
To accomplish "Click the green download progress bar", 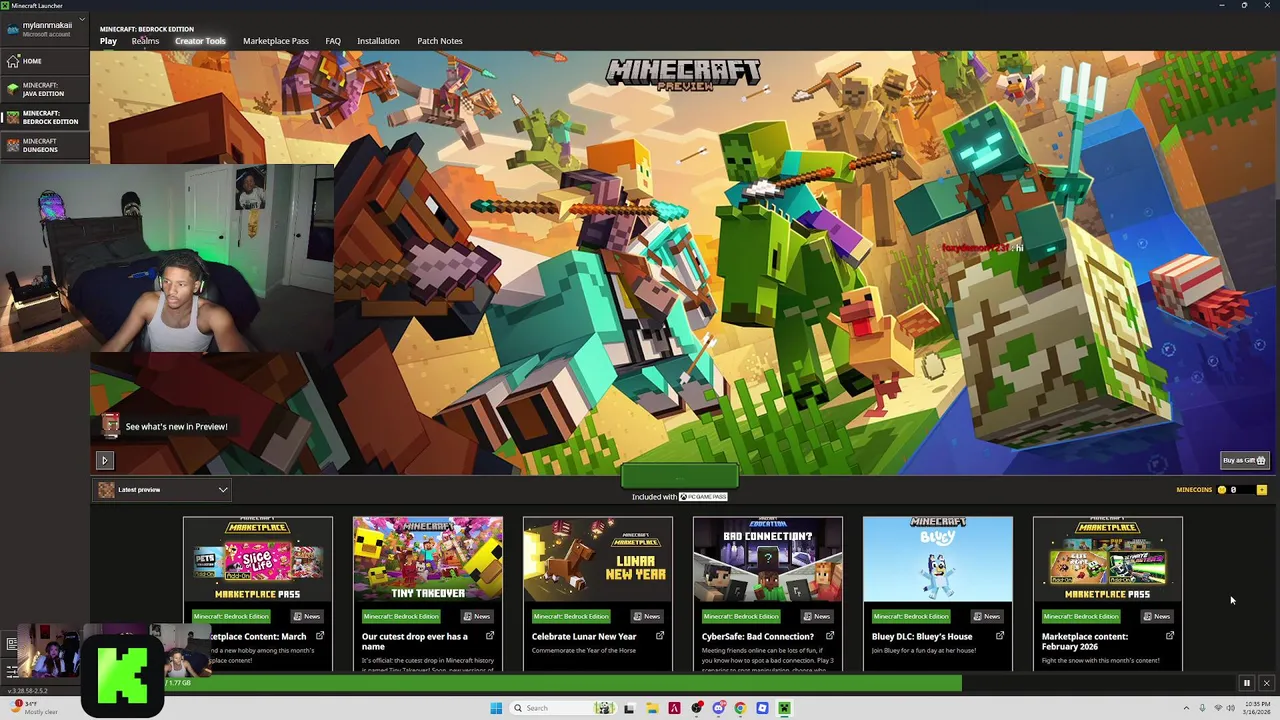I will [x=563, y=683].
